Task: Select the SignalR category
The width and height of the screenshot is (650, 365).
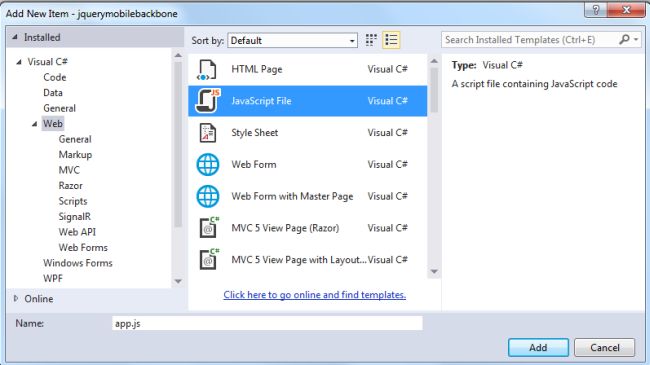Action: [x=75, y=217]
